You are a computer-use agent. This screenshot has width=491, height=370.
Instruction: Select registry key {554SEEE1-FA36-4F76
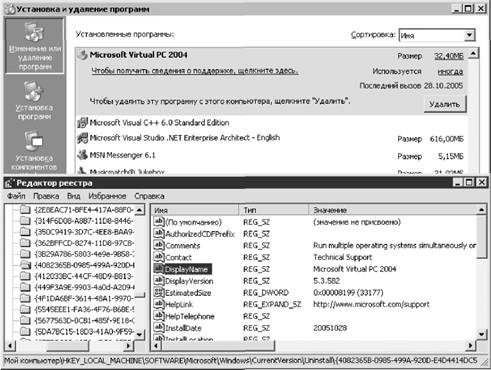click(84, 309)
